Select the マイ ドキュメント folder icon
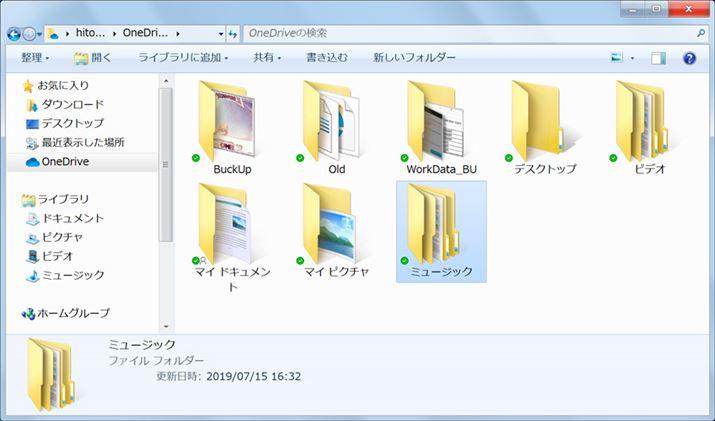 point(226,224)
